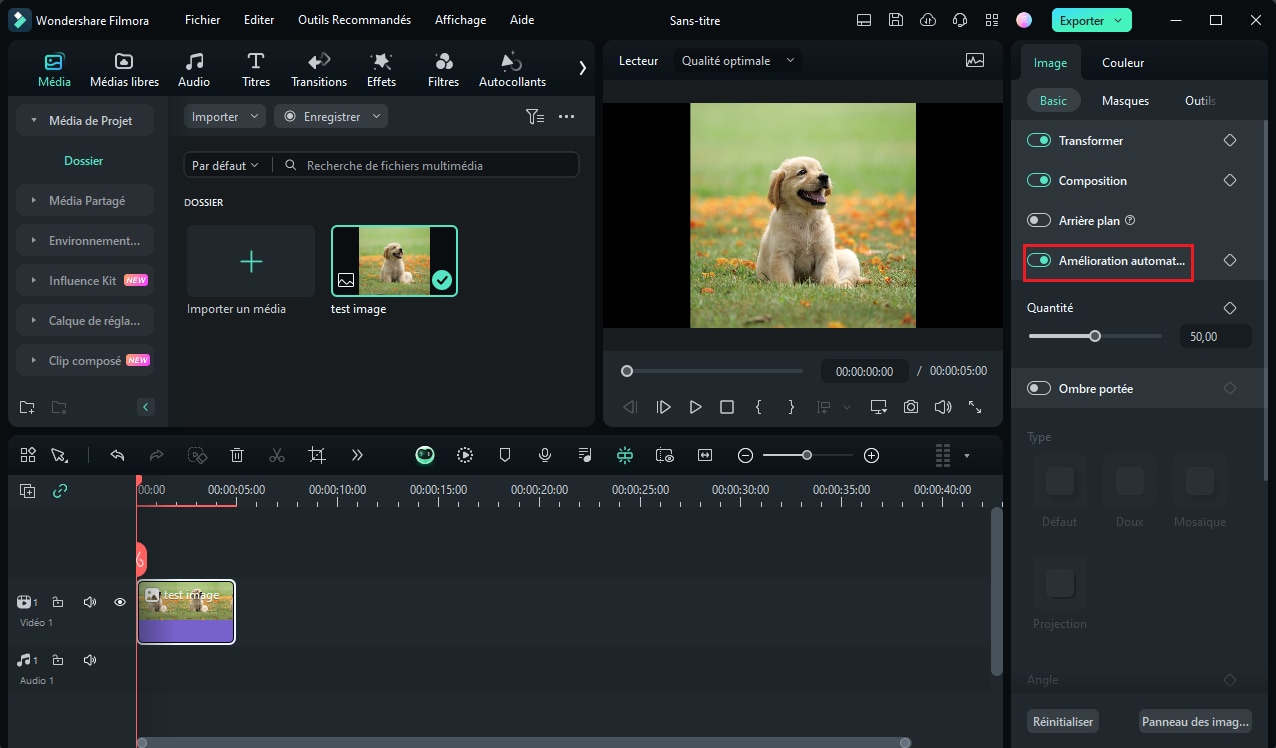Screen dimensions: 1276x748
Task: Mute the Audio 1 track
Action: pyautogui.click(x=90, y=660)
